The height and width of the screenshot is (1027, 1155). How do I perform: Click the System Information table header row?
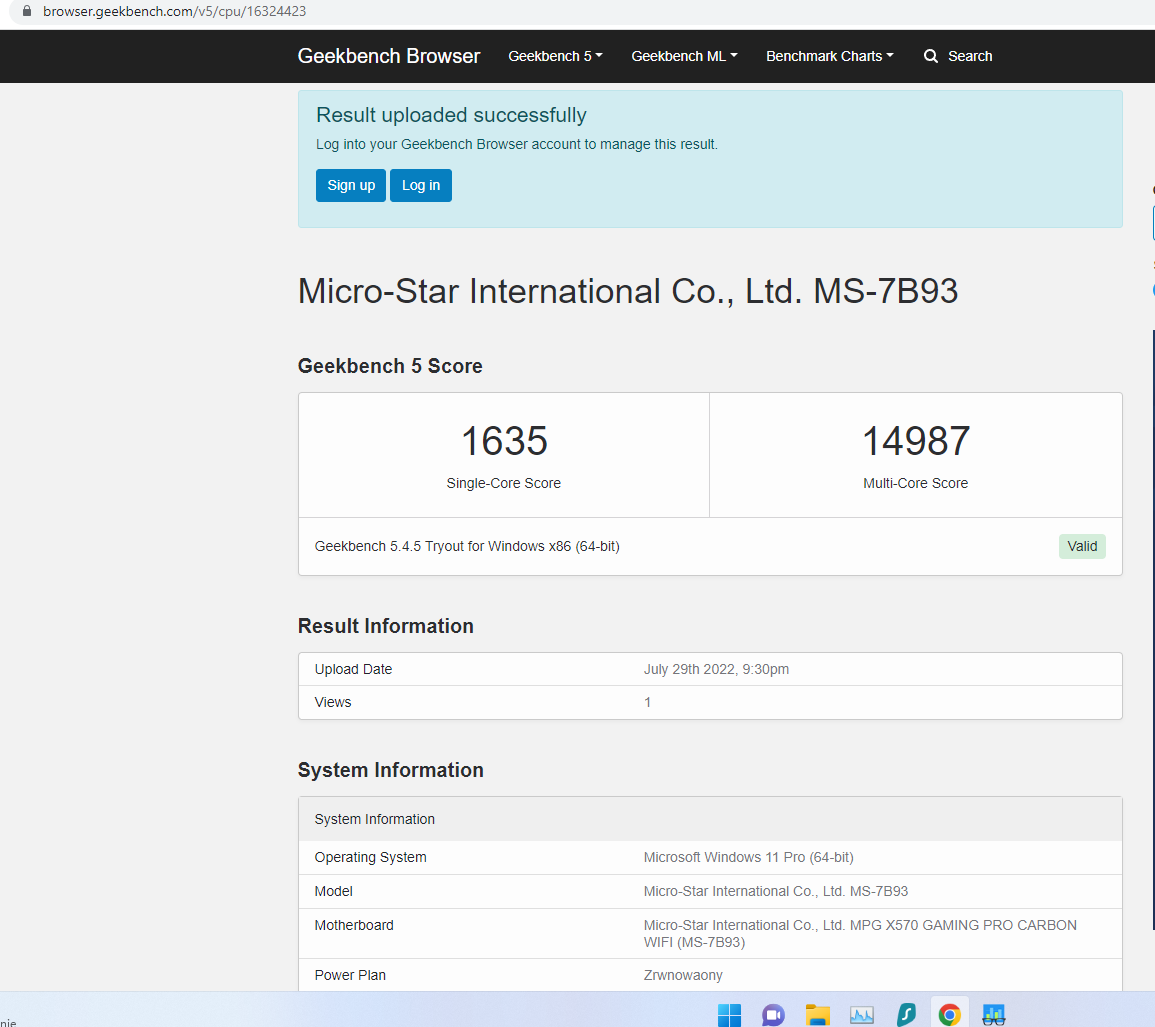(710, 819)
